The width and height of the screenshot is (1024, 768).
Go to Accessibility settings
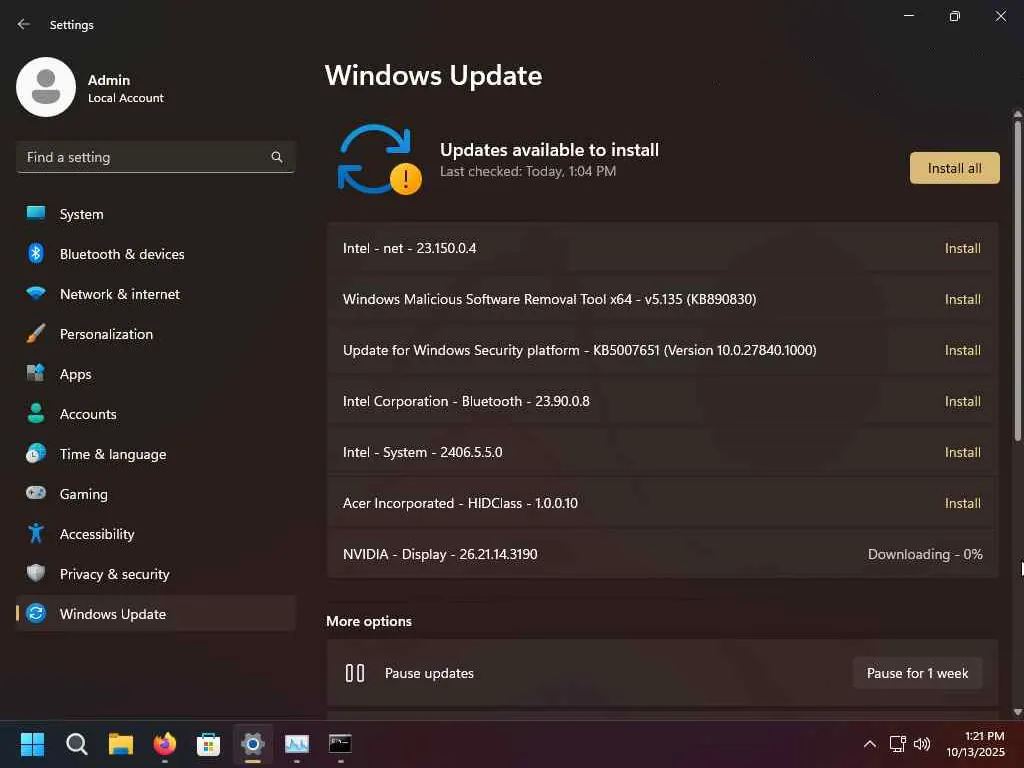155,533
